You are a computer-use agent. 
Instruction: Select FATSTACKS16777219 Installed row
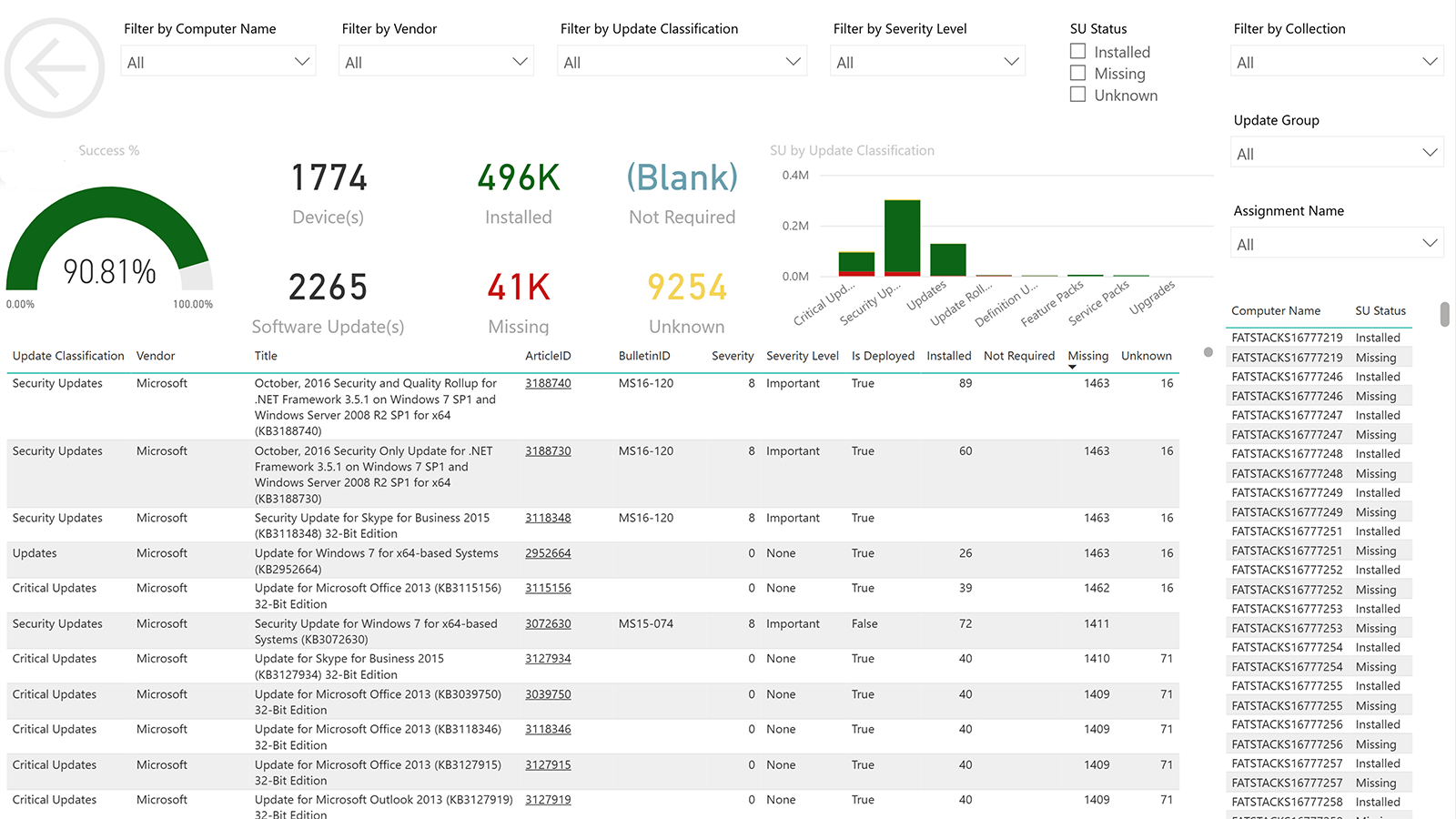1319,338
